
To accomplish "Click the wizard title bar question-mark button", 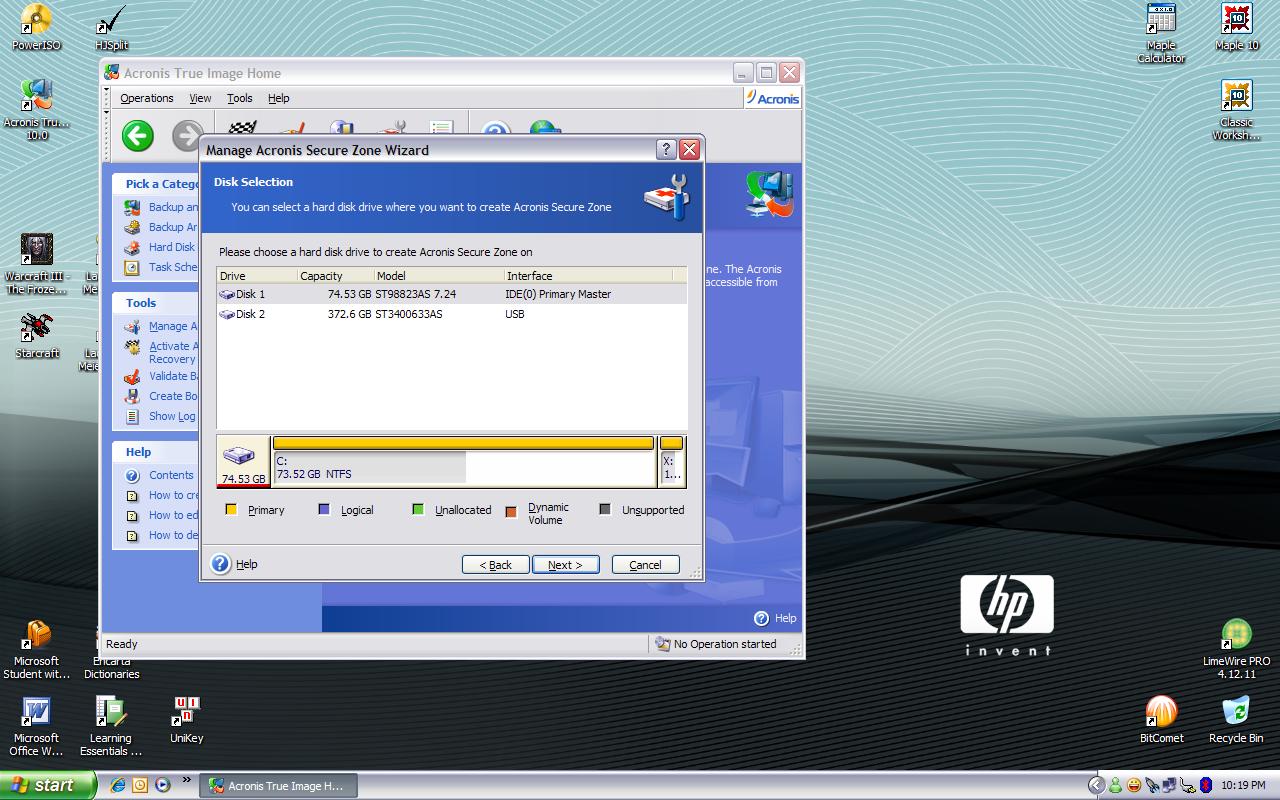I will [666, 150].
